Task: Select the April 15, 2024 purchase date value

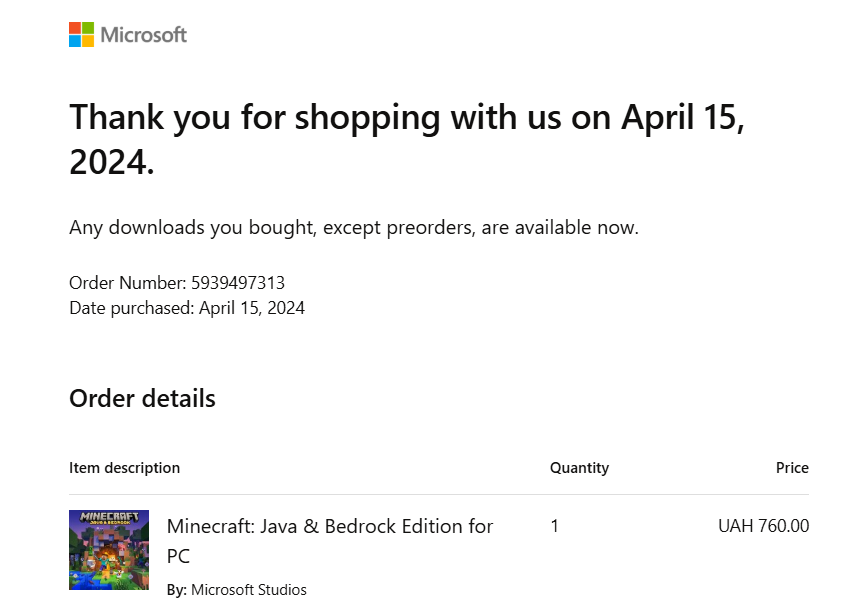Action: point(252,308)
